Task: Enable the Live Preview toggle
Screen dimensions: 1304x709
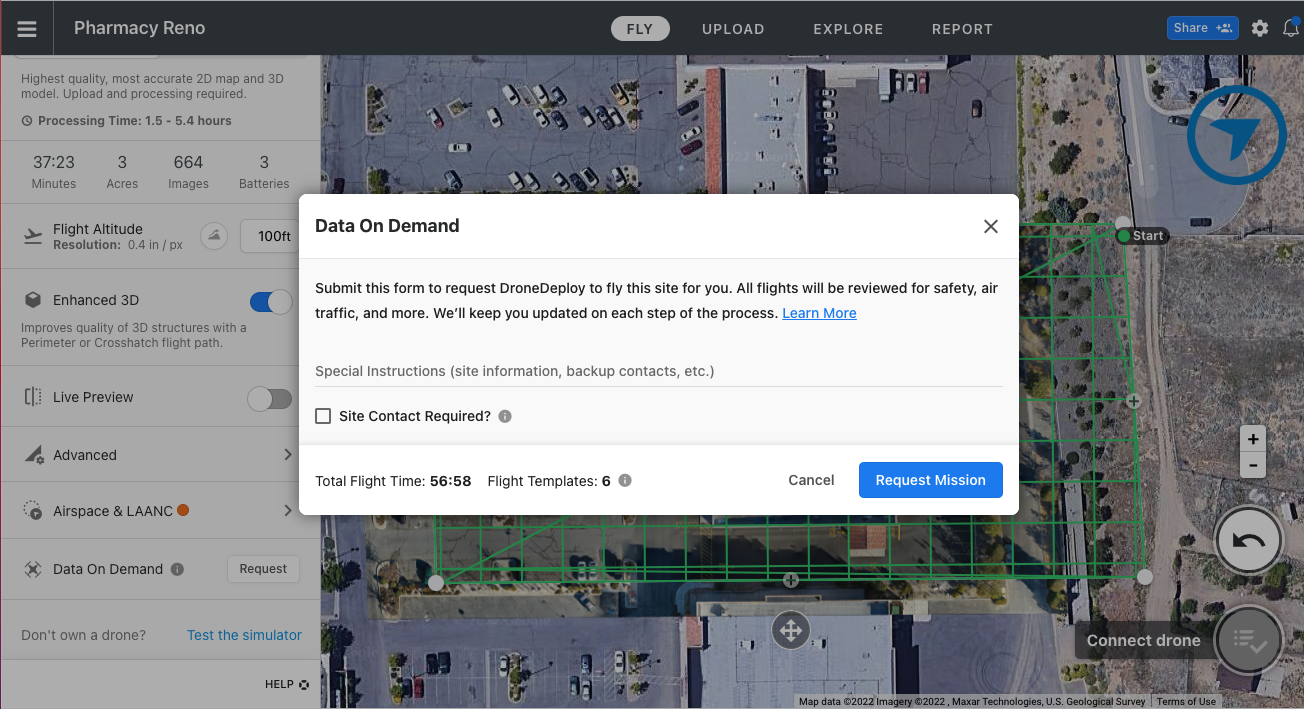Action: tap(269, 398)
